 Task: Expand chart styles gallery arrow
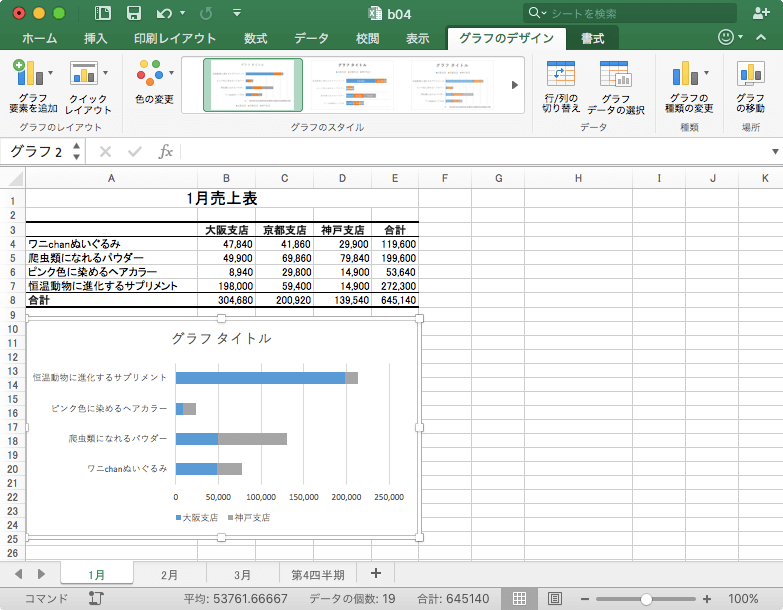pos(515,85)
